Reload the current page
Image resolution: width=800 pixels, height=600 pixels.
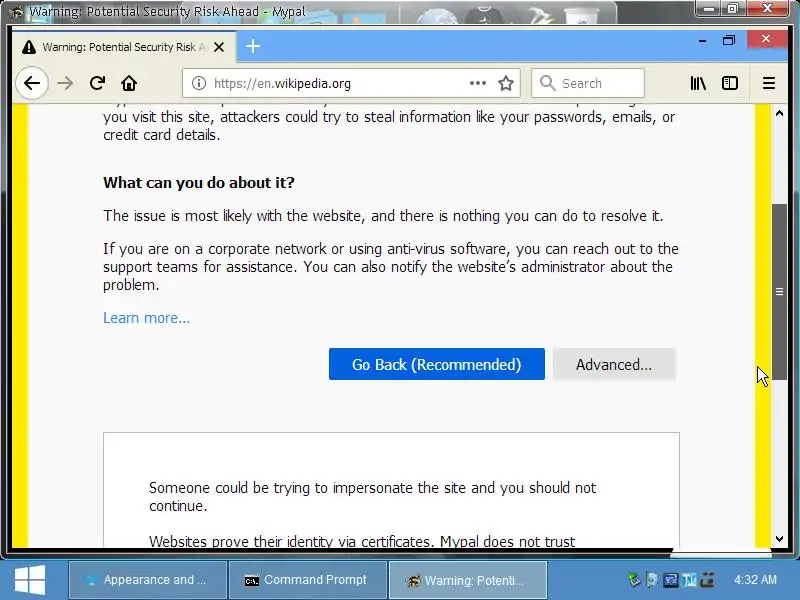[x=97, y=83]
